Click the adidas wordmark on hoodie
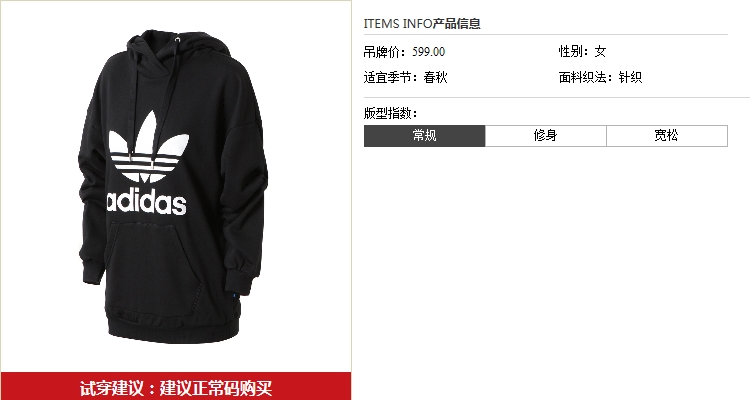 click(x=146, y=202)
